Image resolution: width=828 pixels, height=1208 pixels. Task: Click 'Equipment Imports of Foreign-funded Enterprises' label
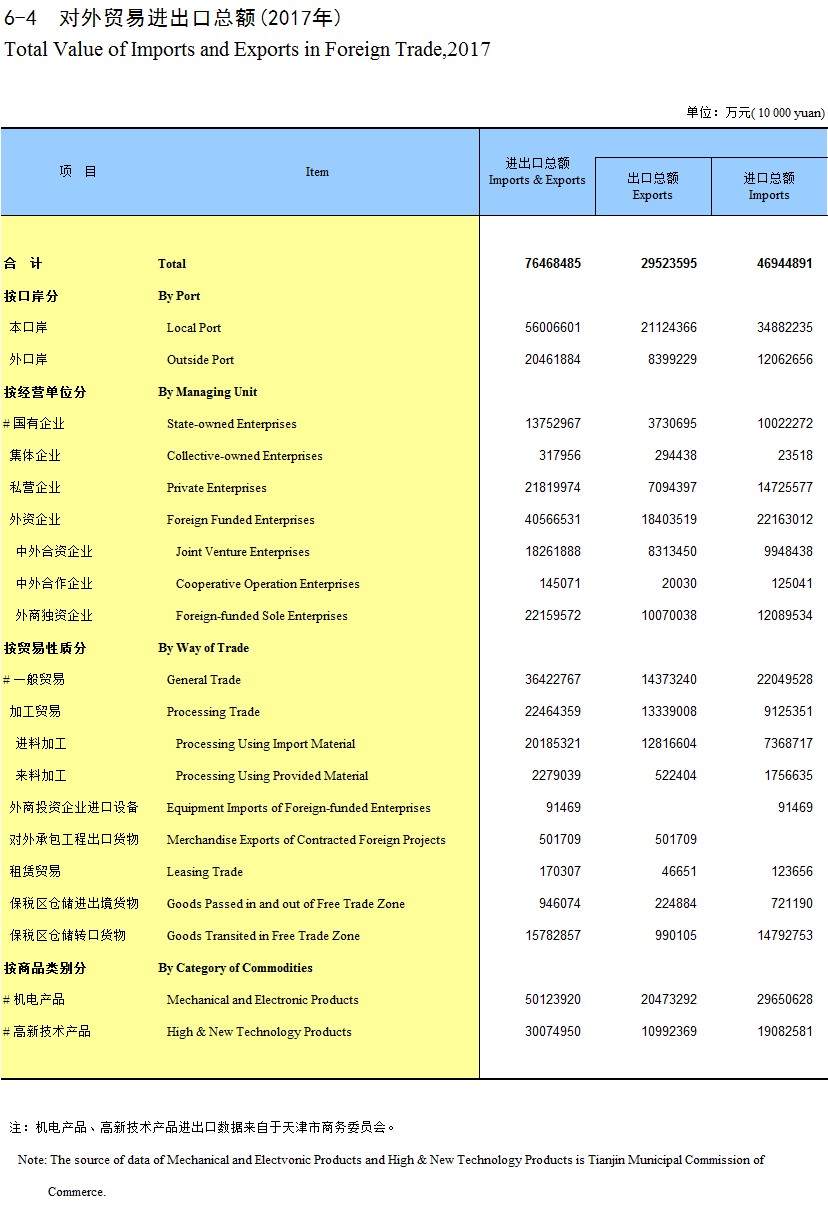click(298, 808)
